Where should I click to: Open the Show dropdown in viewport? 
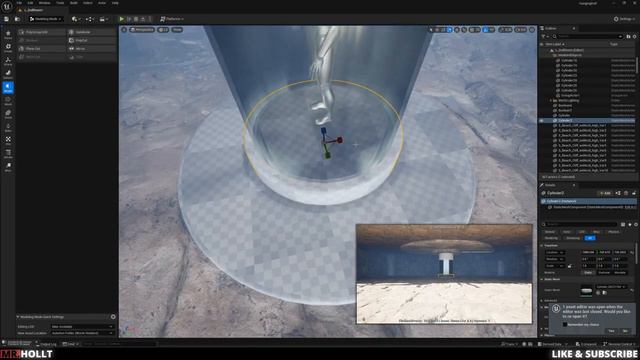pyautogui.click(x=177, y=30)
